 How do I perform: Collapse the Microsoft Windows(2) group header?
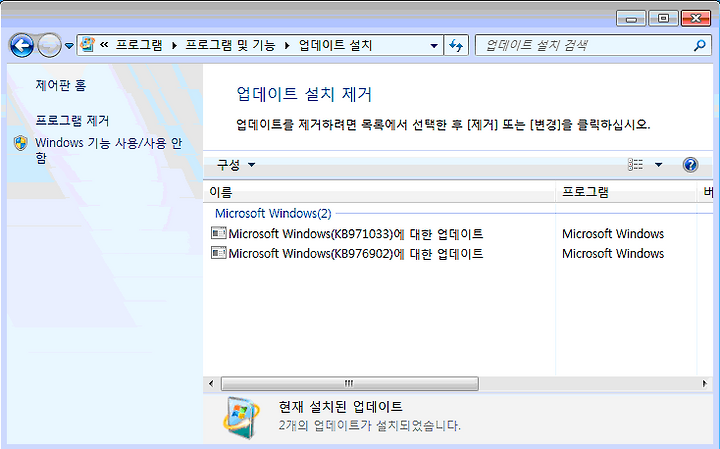coord(273,213)
